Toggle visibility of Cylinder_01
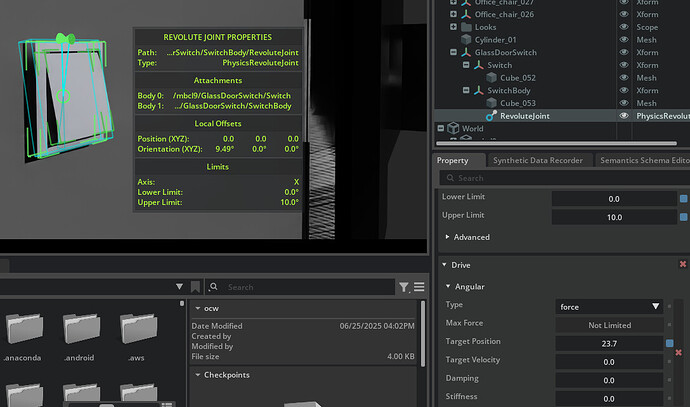 click(x=624, y=40)
